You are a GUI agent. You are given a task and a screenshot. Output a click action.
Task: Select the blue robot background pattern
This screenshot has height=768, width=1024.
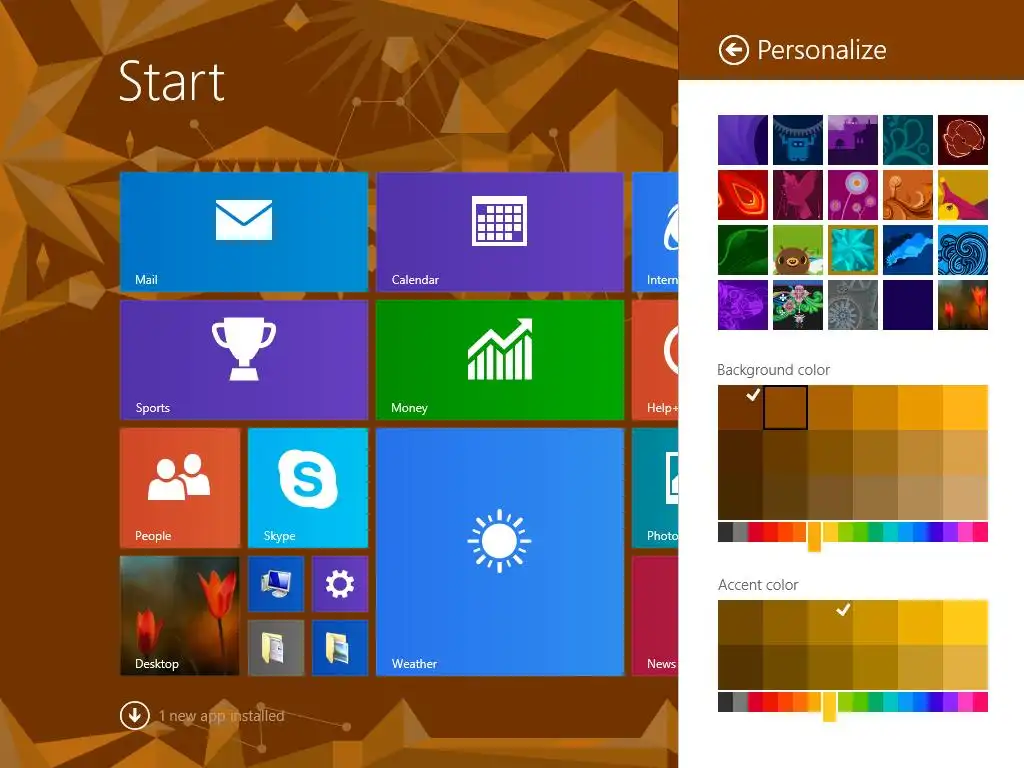[x=797, y=140]
